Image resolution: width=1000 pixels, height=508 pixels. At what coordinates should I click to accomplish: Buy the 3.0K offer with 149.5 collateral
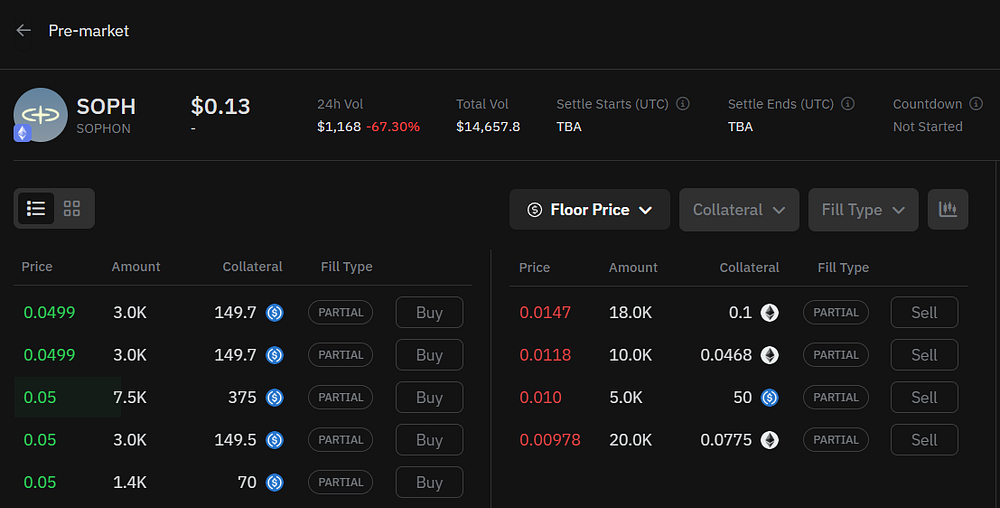(429, 440)
